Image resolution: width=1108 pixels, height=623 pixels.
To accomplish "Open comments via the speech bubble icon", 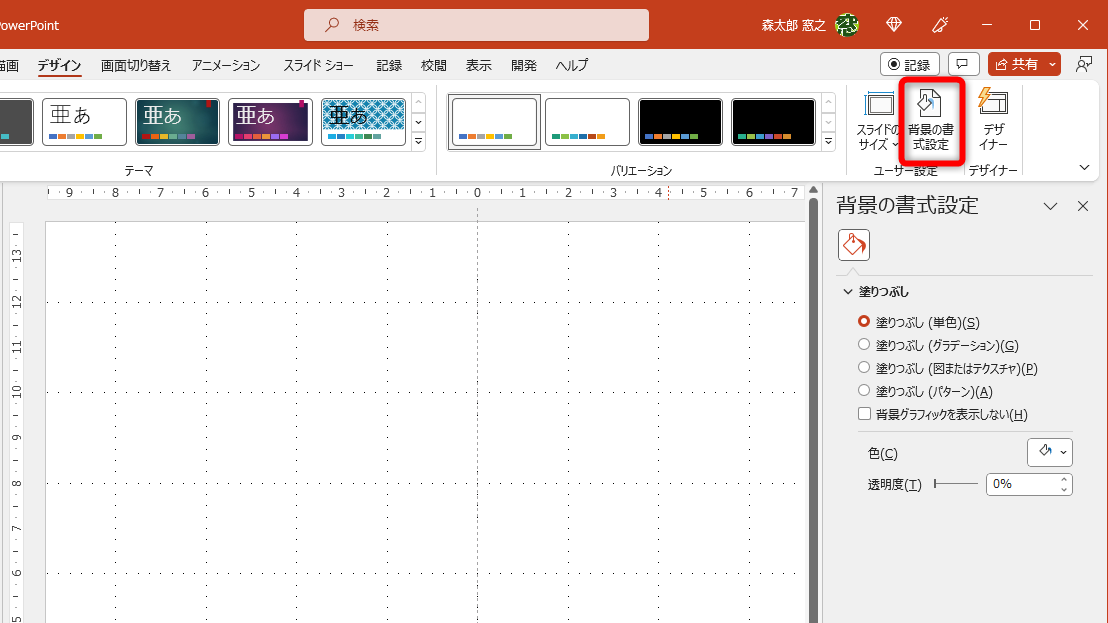I will [962, 64].
